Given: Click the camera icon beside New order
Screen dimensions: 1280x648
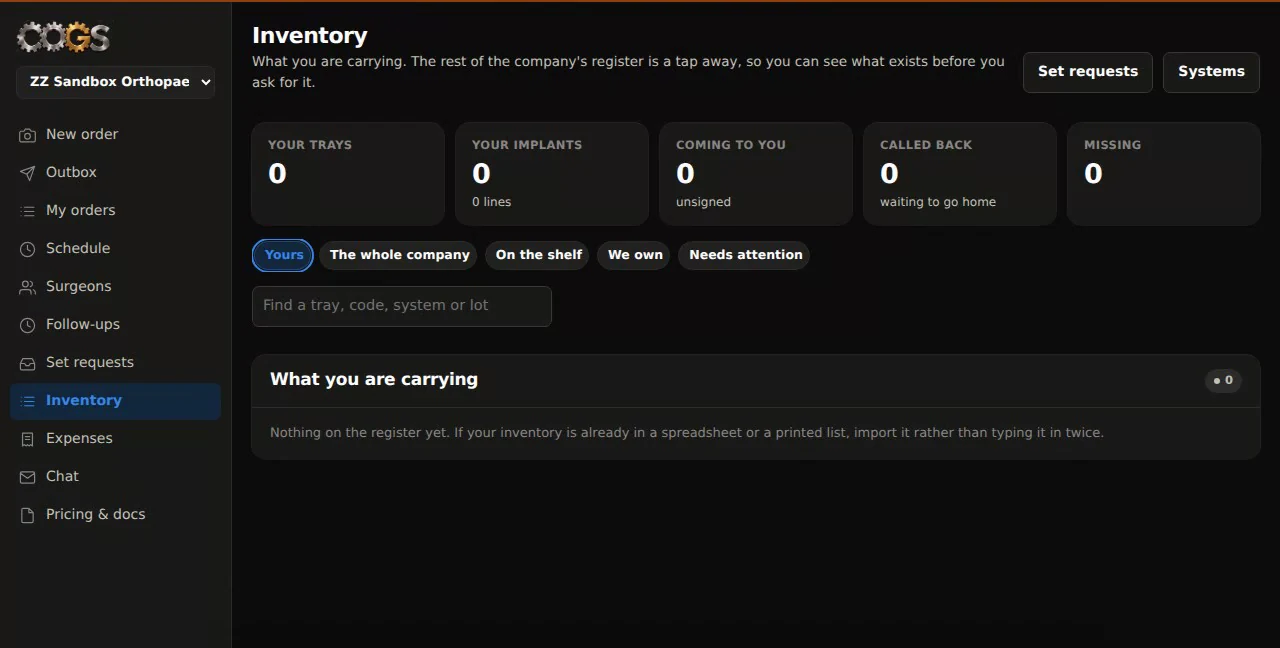Looking at the screenshot, I should click(28, 135).
